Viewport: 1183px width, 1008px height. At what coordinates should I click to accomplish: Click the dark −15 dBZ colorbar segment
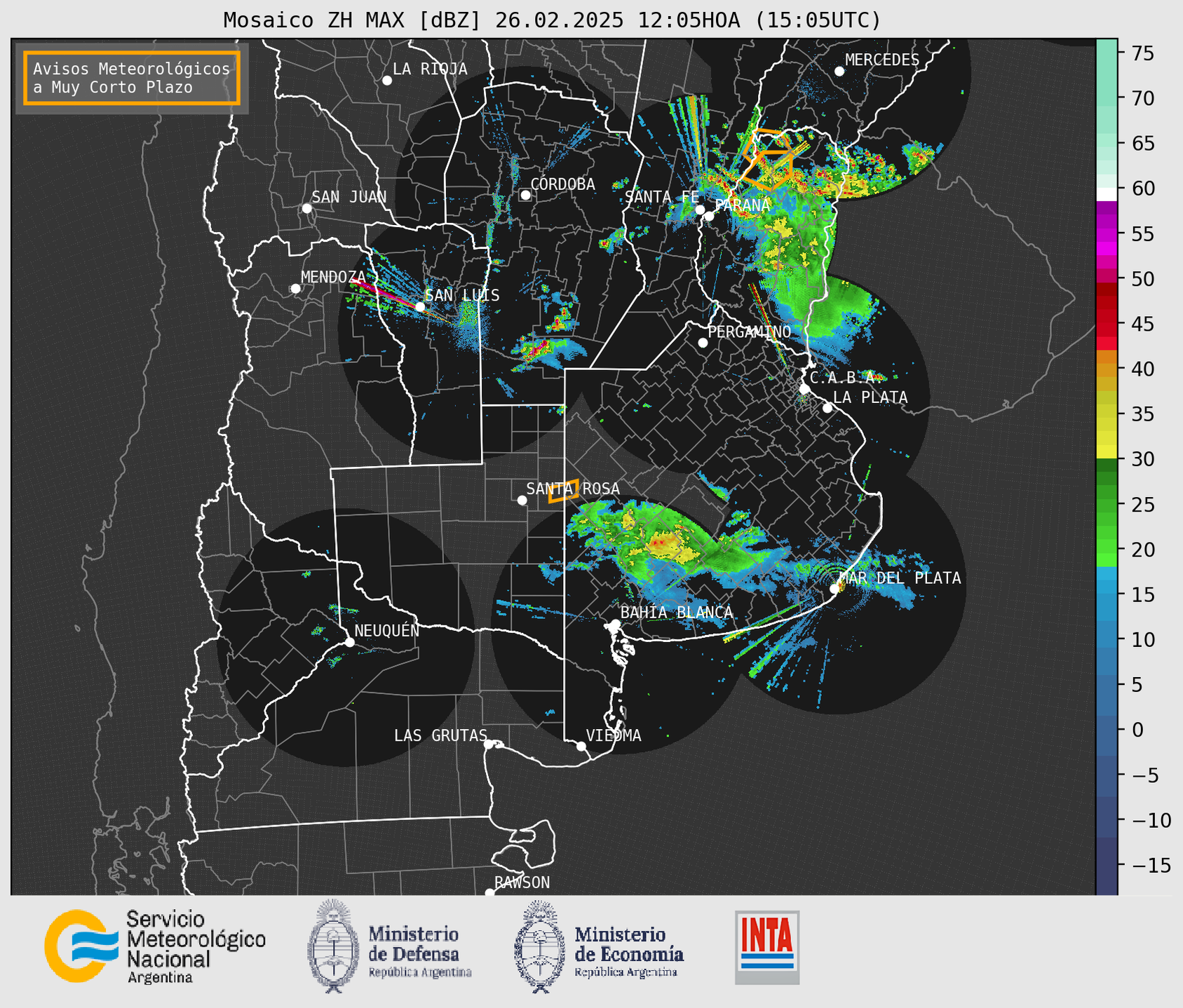(x=1107, y=865)
